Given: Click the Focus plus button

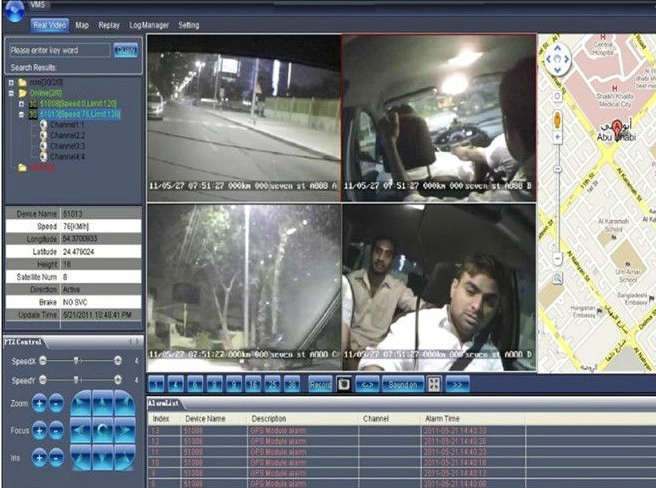Looking at the screenshot, I should 39,431.
